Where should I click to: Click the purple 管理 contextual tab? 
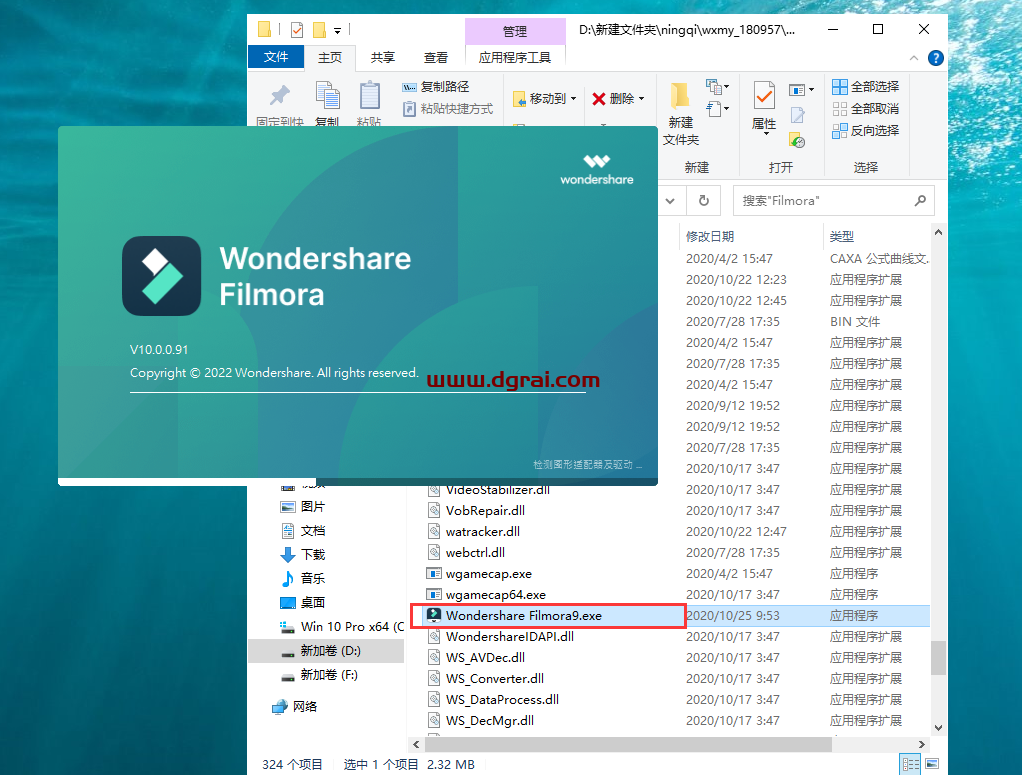pyautogui.click(x=515, y=31)
